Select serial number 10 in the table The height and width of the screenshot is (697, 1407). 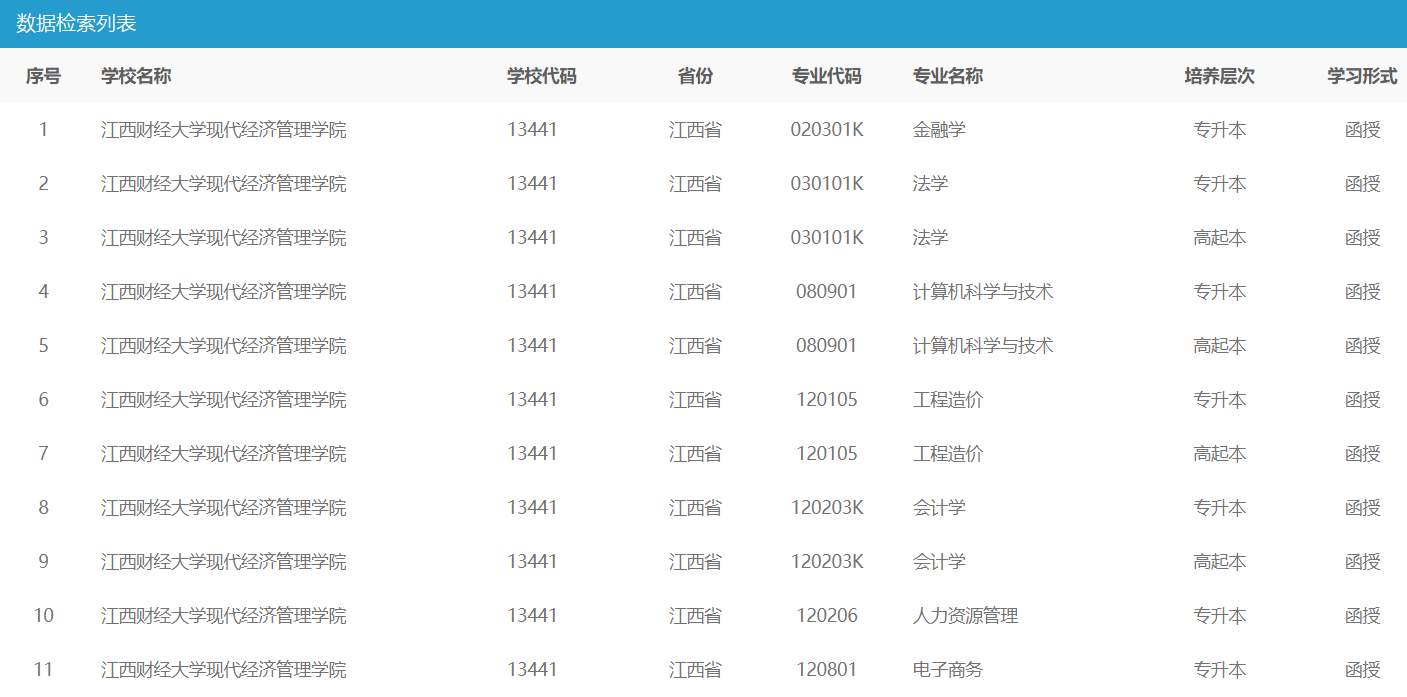point(43,616)
